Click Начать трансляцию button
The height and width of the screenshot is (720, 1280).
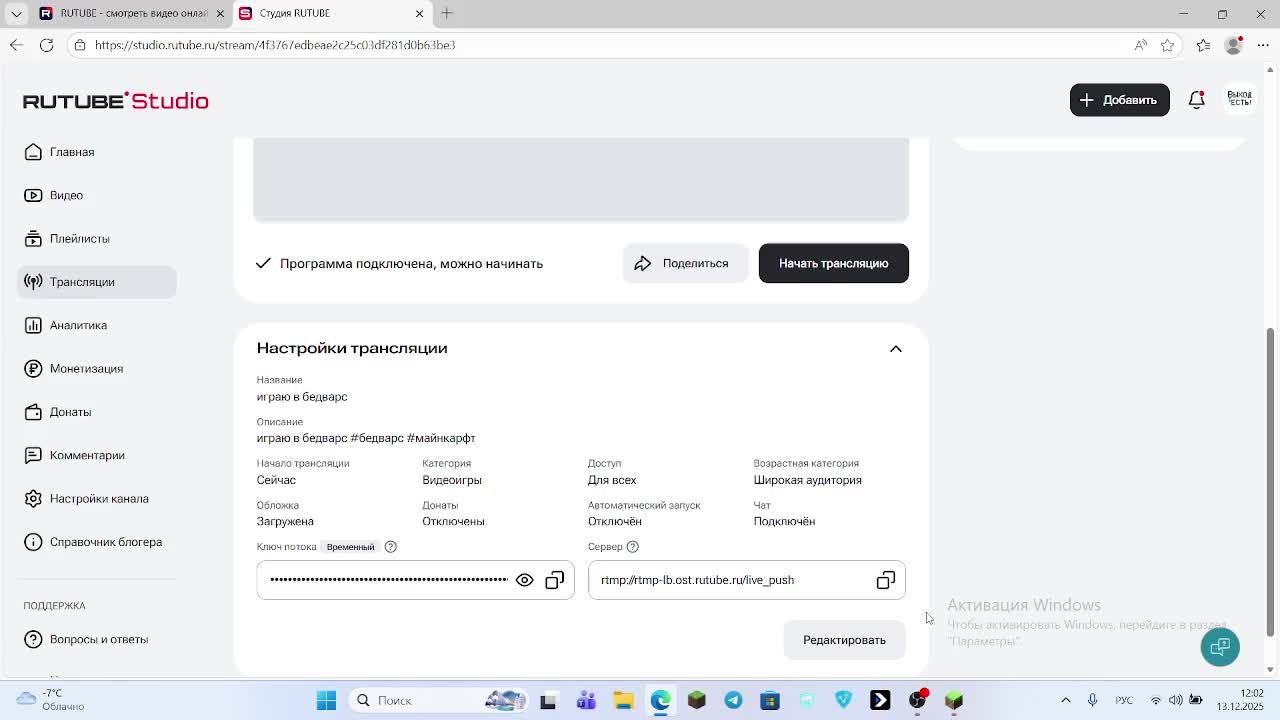pyautogui.click(x=833, y=263)
